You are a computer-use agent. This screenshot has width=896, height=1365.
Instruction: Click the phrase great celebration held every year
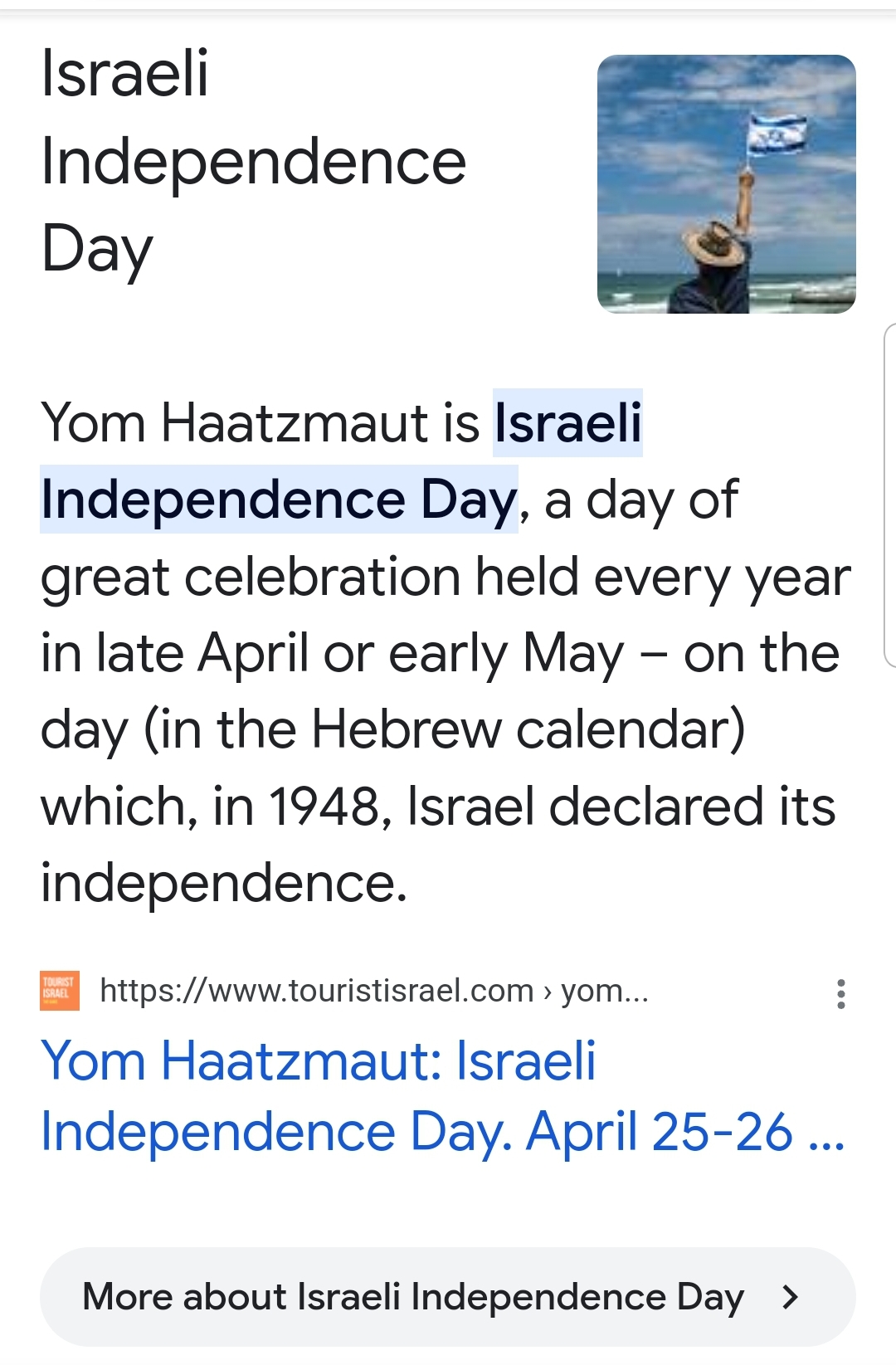click(x=445, y=577)
